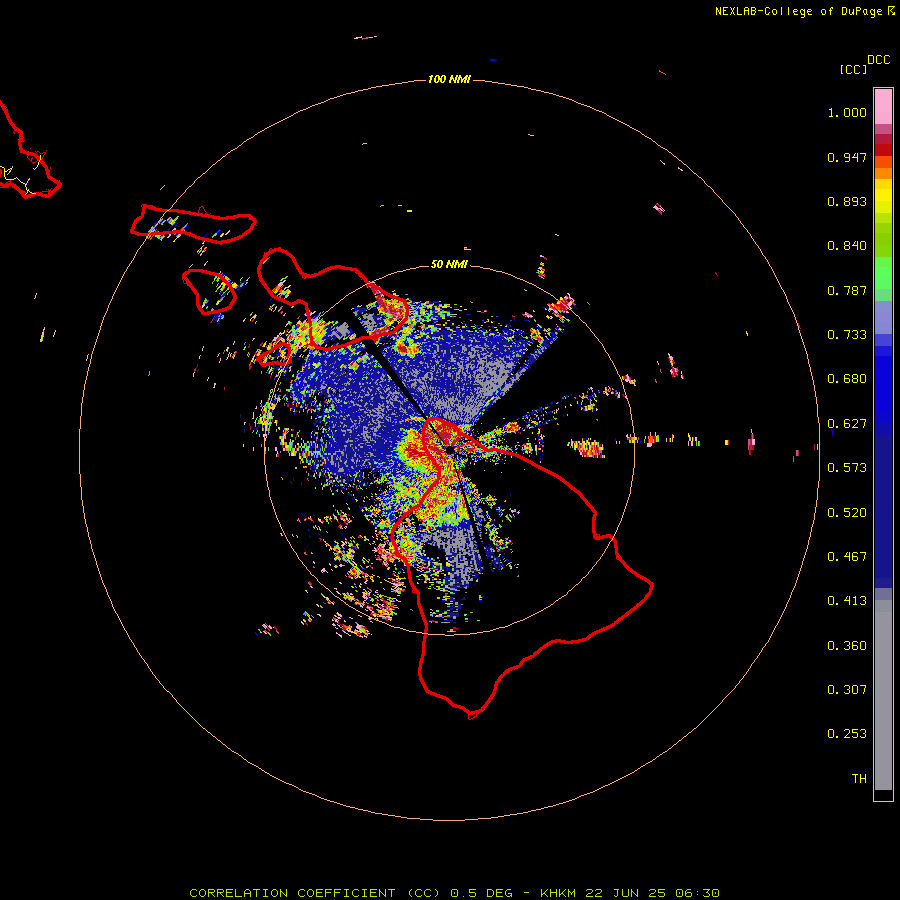Select the 0.893 legend value

847,201
